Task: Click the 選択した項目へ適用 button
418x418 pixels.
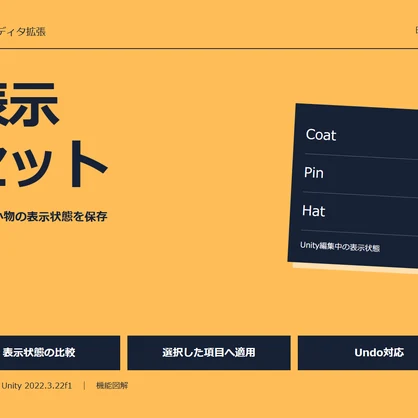Action: (209, 353)
